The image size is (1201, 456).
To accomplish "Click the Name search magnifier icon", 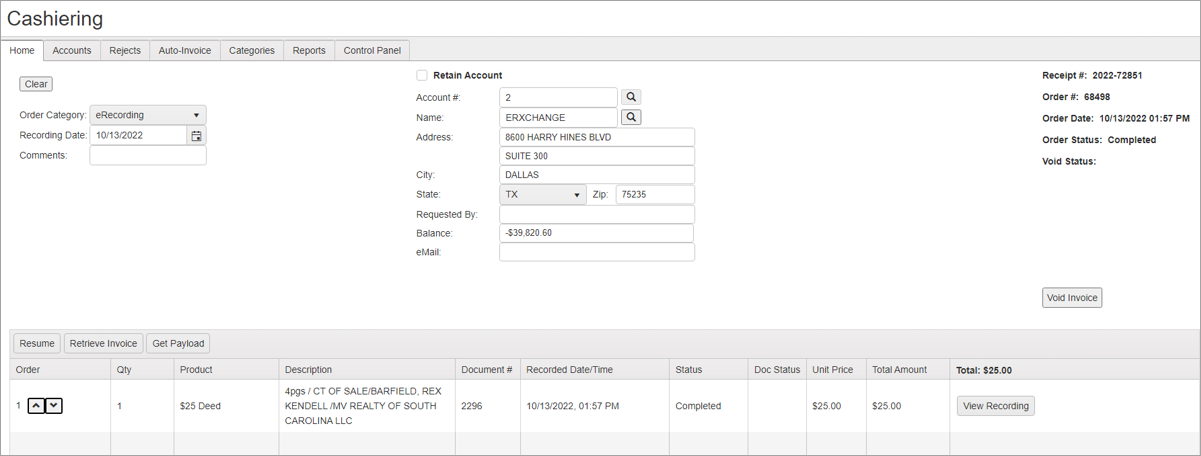I will click(x=631, y=117).
